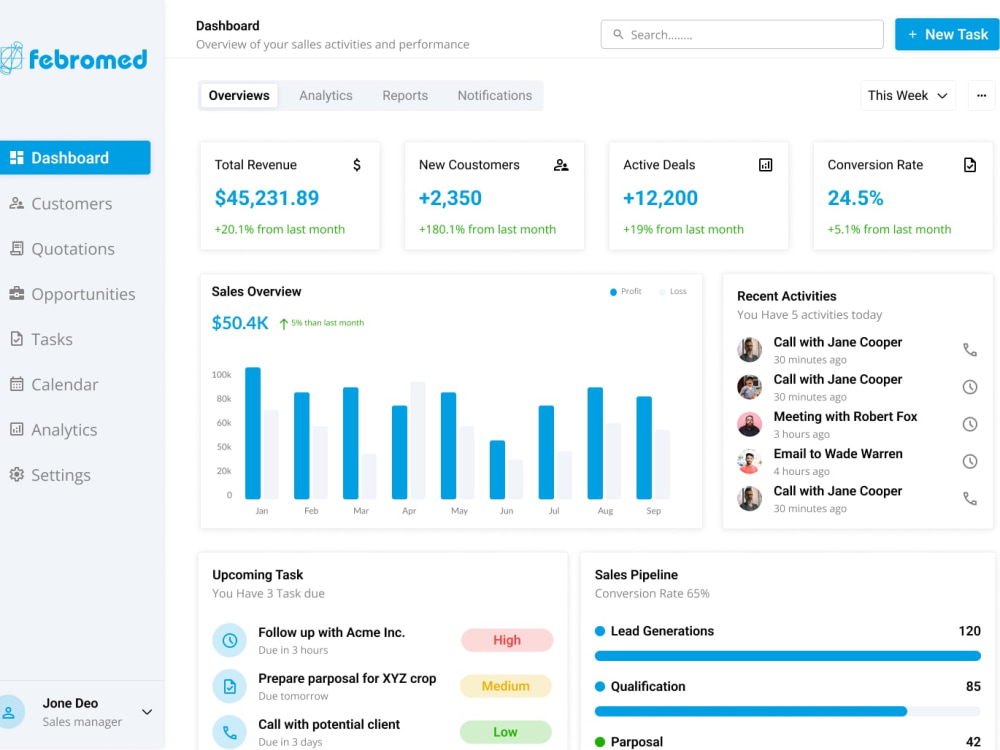Click Wade Warren's avatar in Recent Activities
1000x750 pixels.
pos(749,461)
